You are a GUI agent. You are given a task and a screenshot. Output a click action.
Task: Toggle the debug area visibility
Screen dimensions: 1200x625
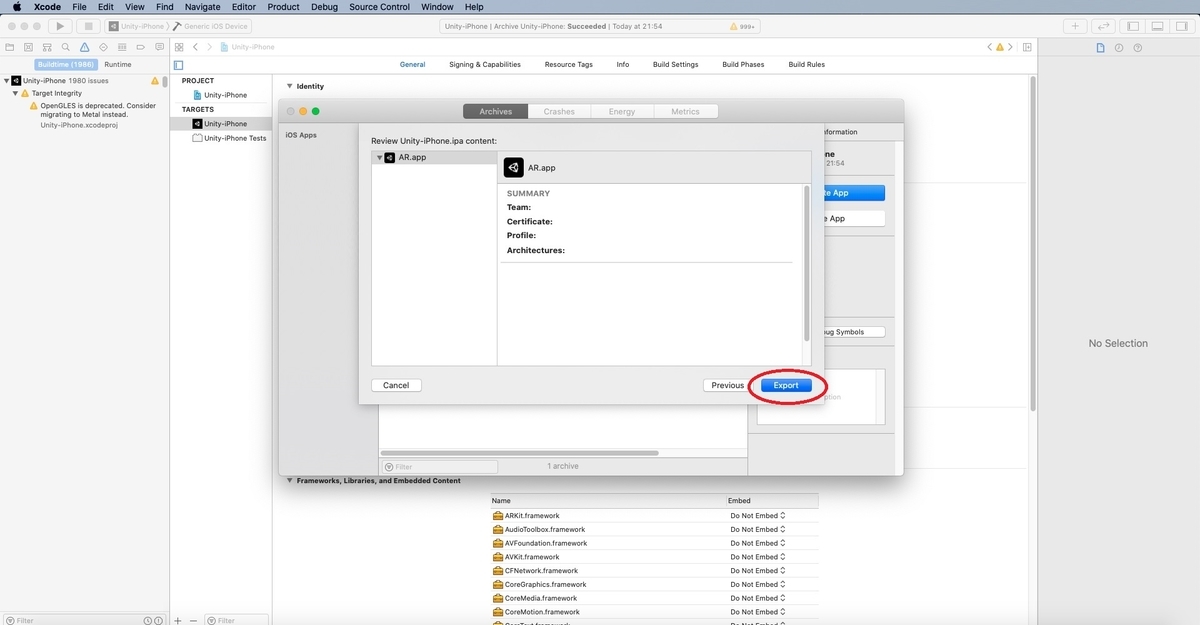pos(1155,26)
